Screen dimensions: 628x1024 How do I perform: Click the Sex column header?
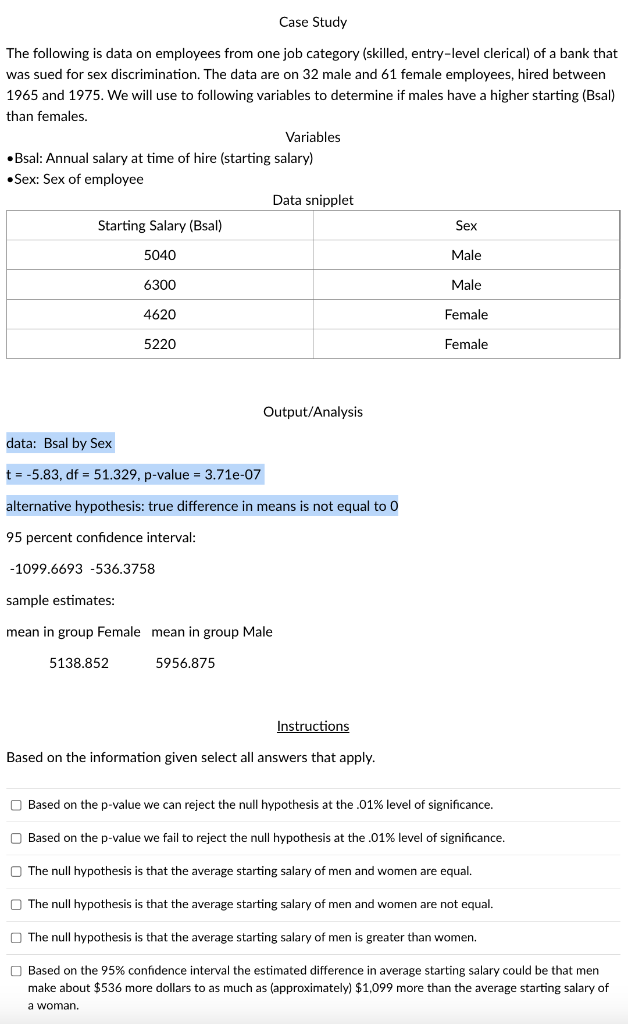(x=466, y=225)
